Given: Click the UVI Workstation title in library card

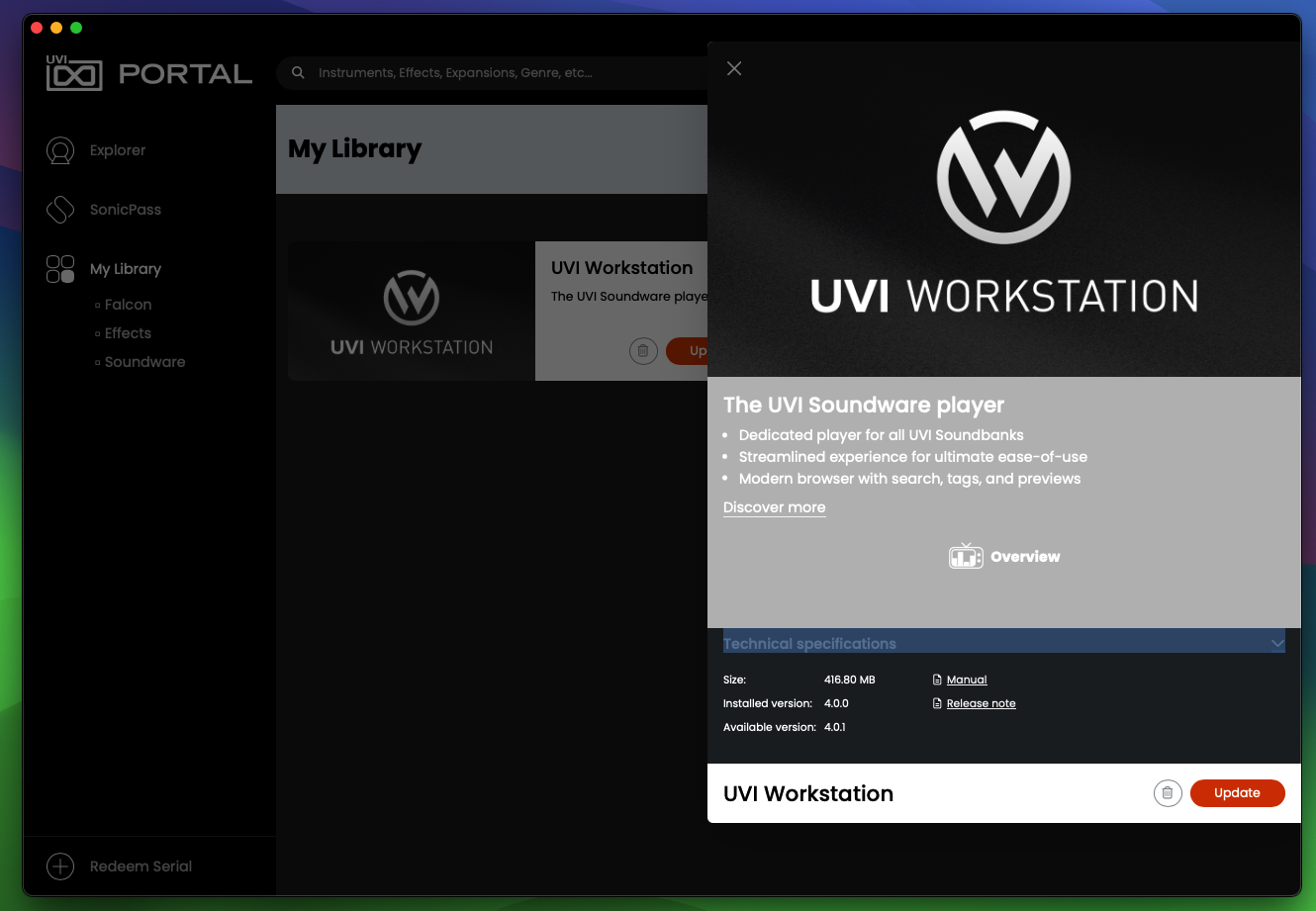Looking at the screenshot, I should click(x=622, y=268).
